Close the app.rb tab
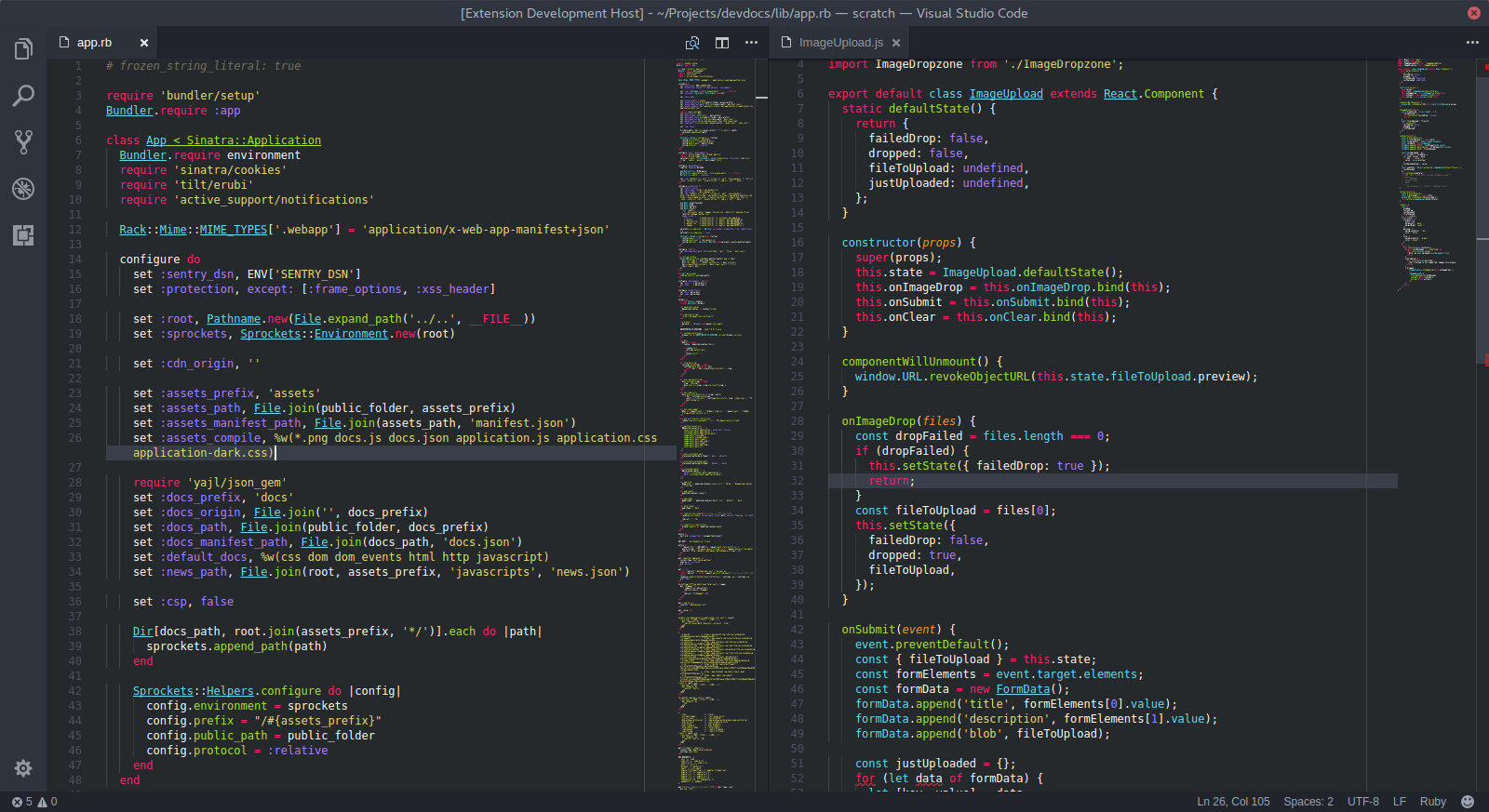Screen dimensions: 1489x812 144,43
